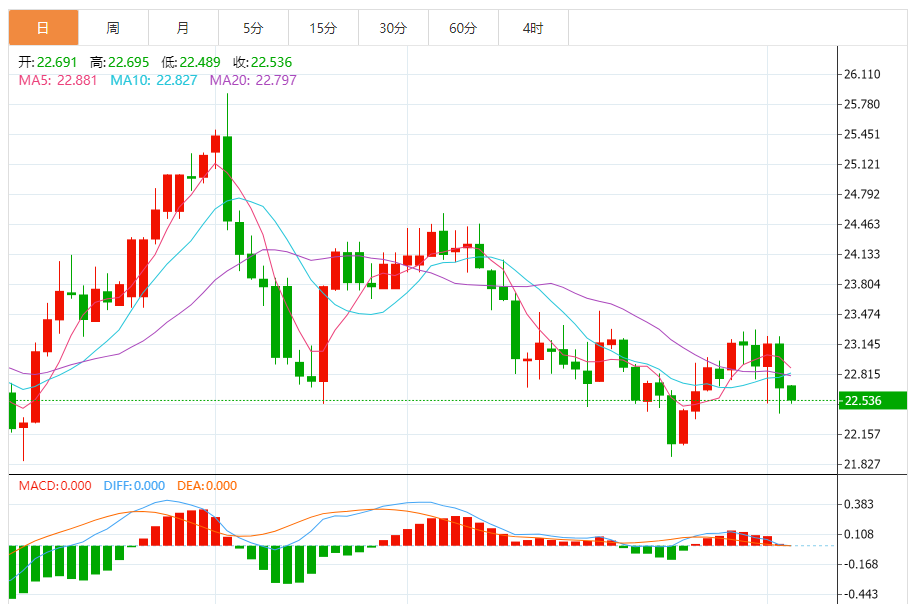Screen dimensions: 916x604
Task: Click the green 22.536 current price tag
Action: click(872, 401)
